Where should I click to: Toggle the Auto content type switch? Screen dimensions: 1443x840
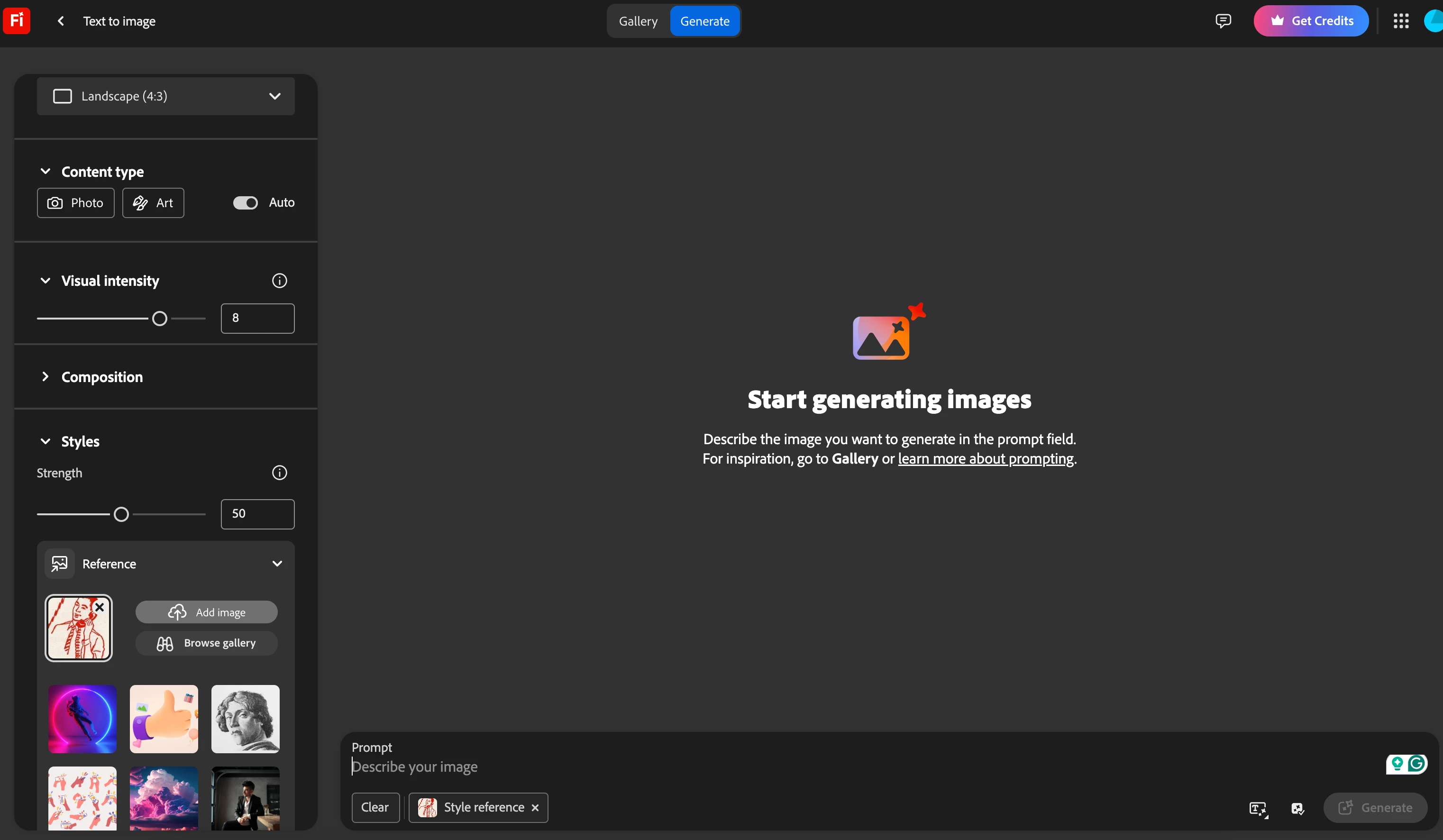(x=246, y=203)
